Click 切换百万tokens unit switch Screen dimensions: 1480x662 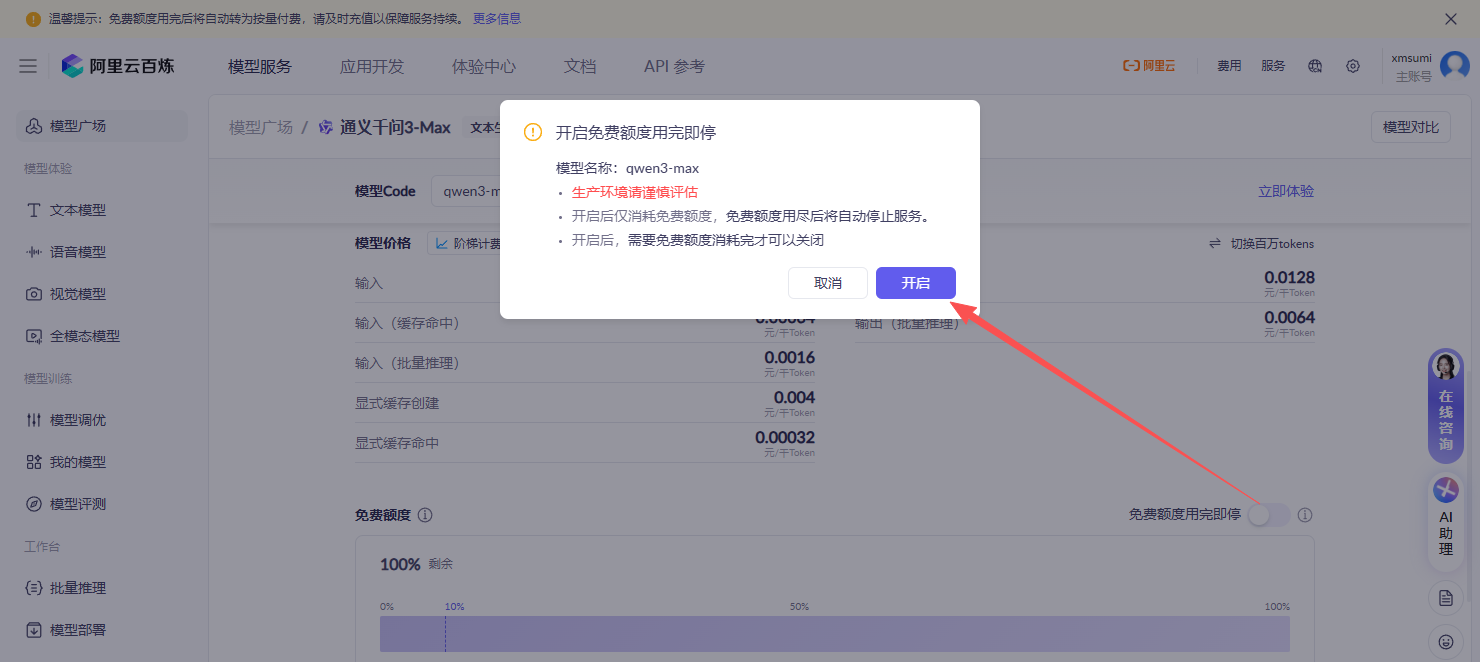(x=1261, y=244)
